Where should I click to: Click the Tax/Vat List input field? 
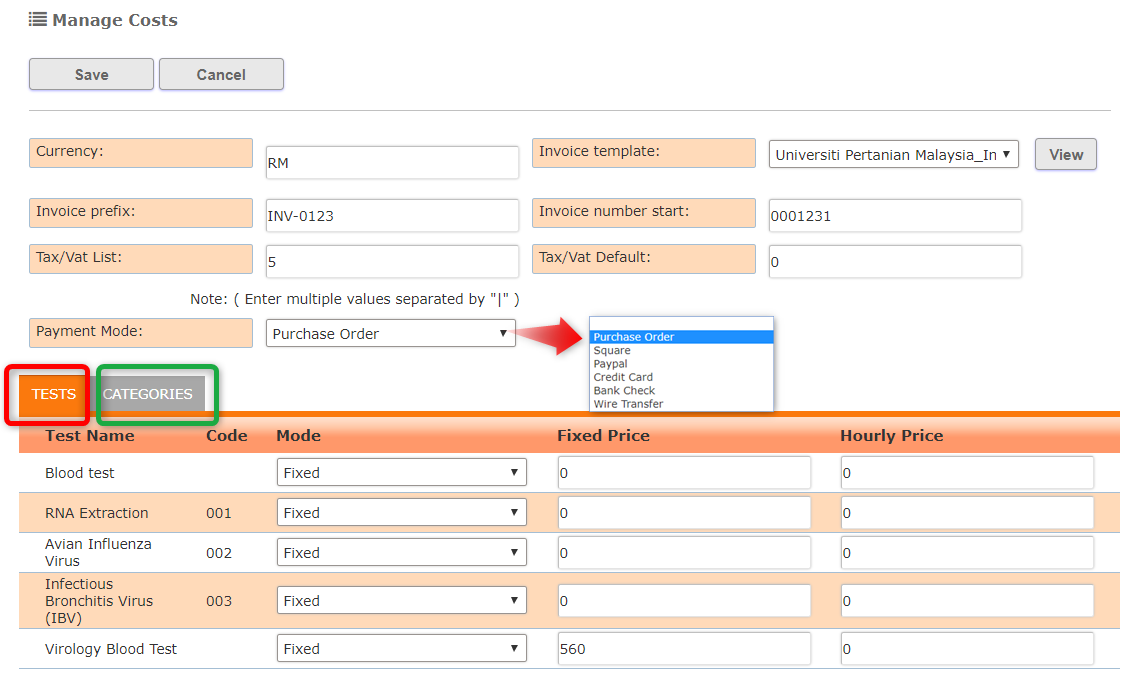(x=392, y=261)
